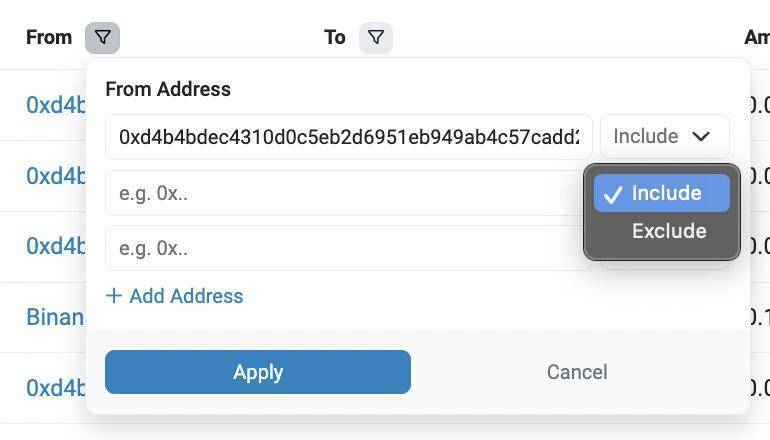Open the last 0xd4b address link in From column
The width and height of the screenshot is (770, 440).
click(56, 387)
